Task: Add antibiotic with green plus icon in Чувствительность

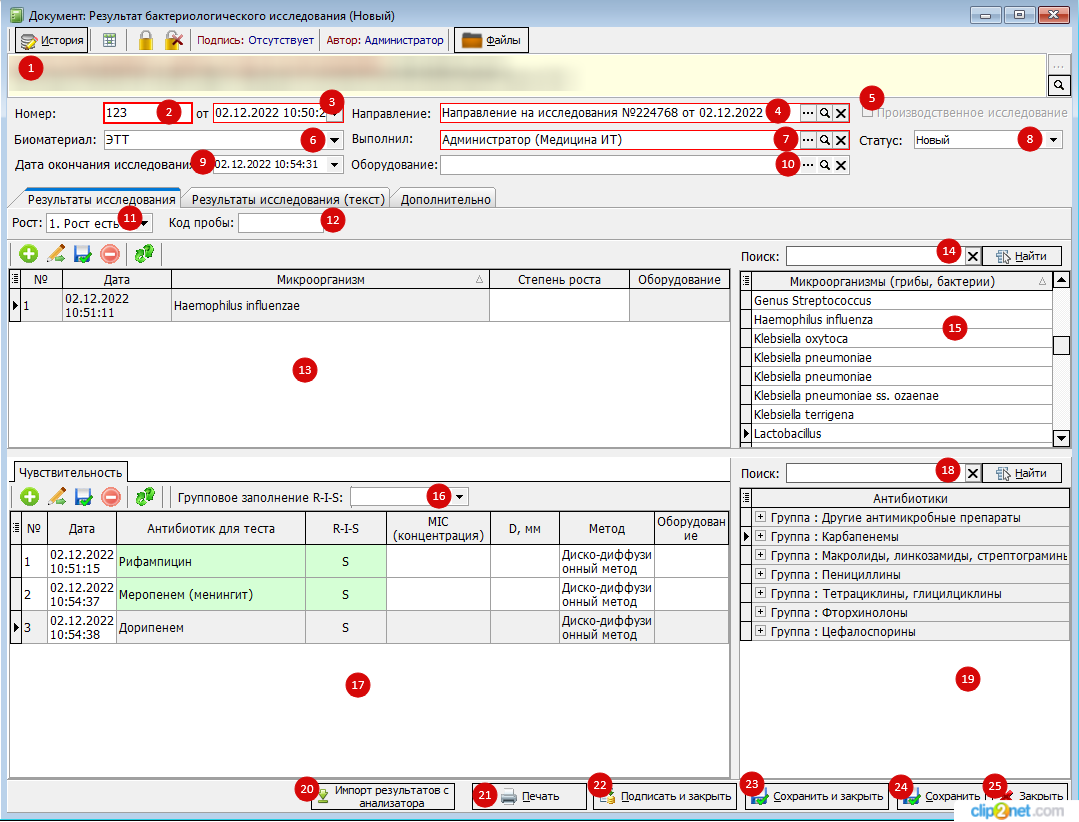Action: (x=29, y=497)
